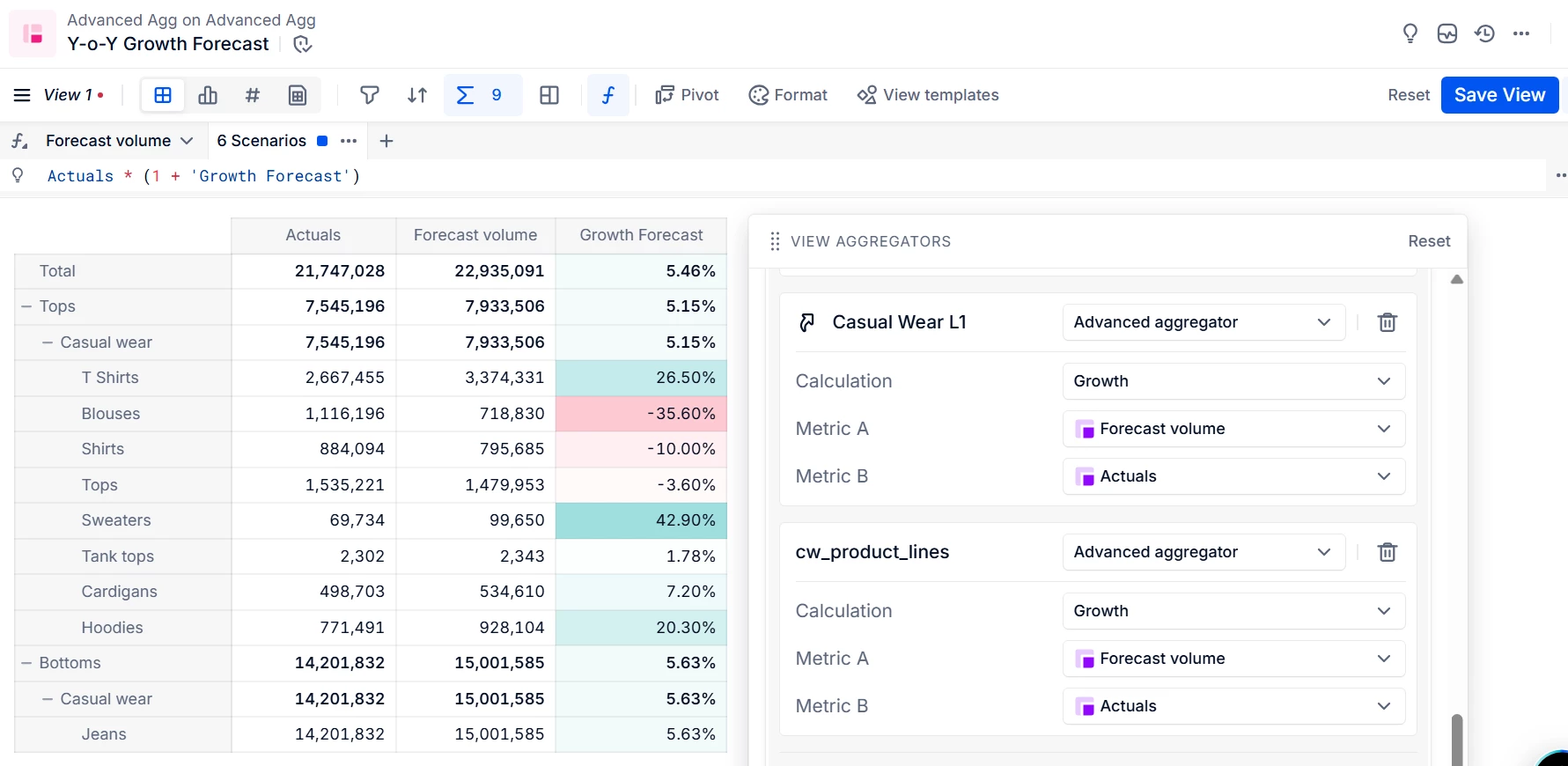The width and height of the screenshot is (1568, 766).
Task: Open the sort arrows icon
Action: [x=417, y=95]
